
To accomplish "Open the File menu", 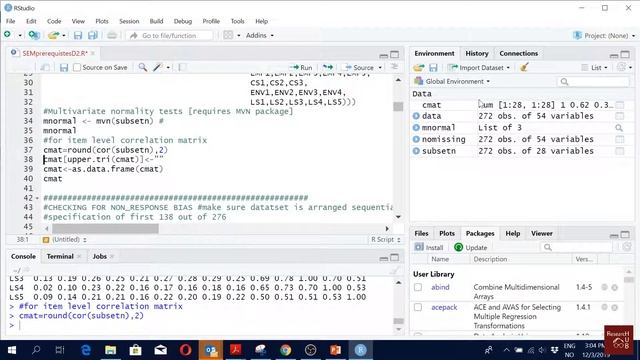I will (11, 21).
